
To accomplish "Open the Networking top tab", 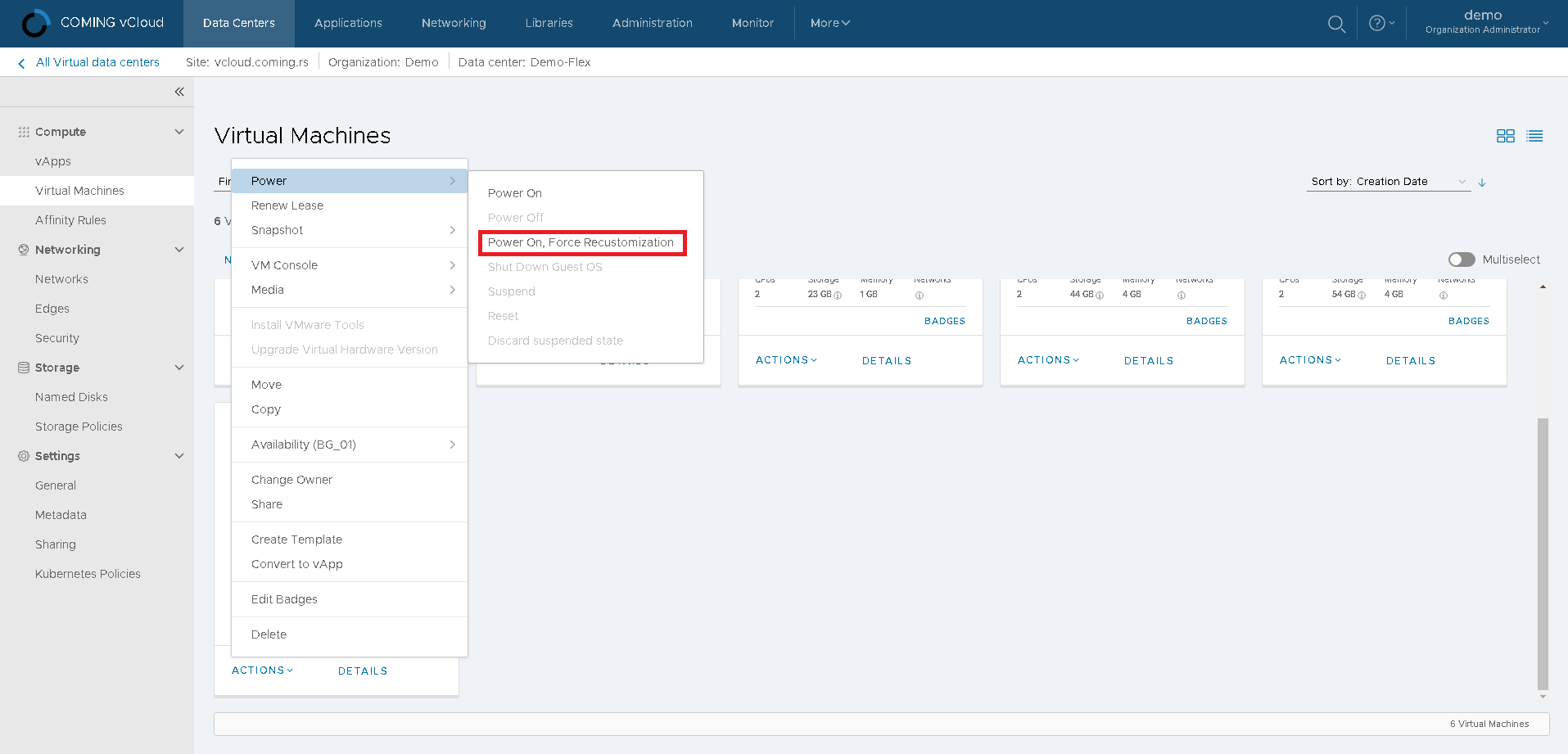I will (454, 23).
